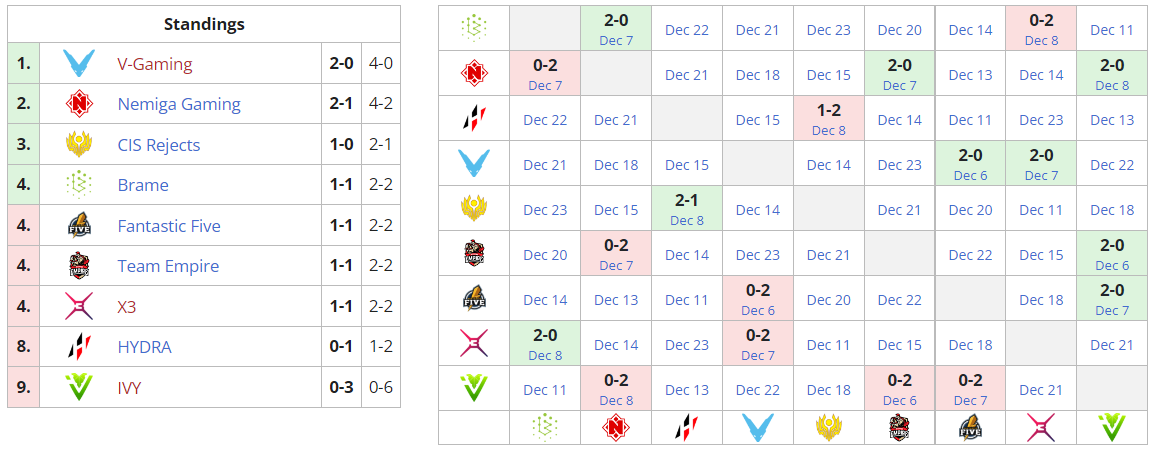
Task: Click Fantastic Five logo in crosstable bottom row
Action: coord(970,427)
